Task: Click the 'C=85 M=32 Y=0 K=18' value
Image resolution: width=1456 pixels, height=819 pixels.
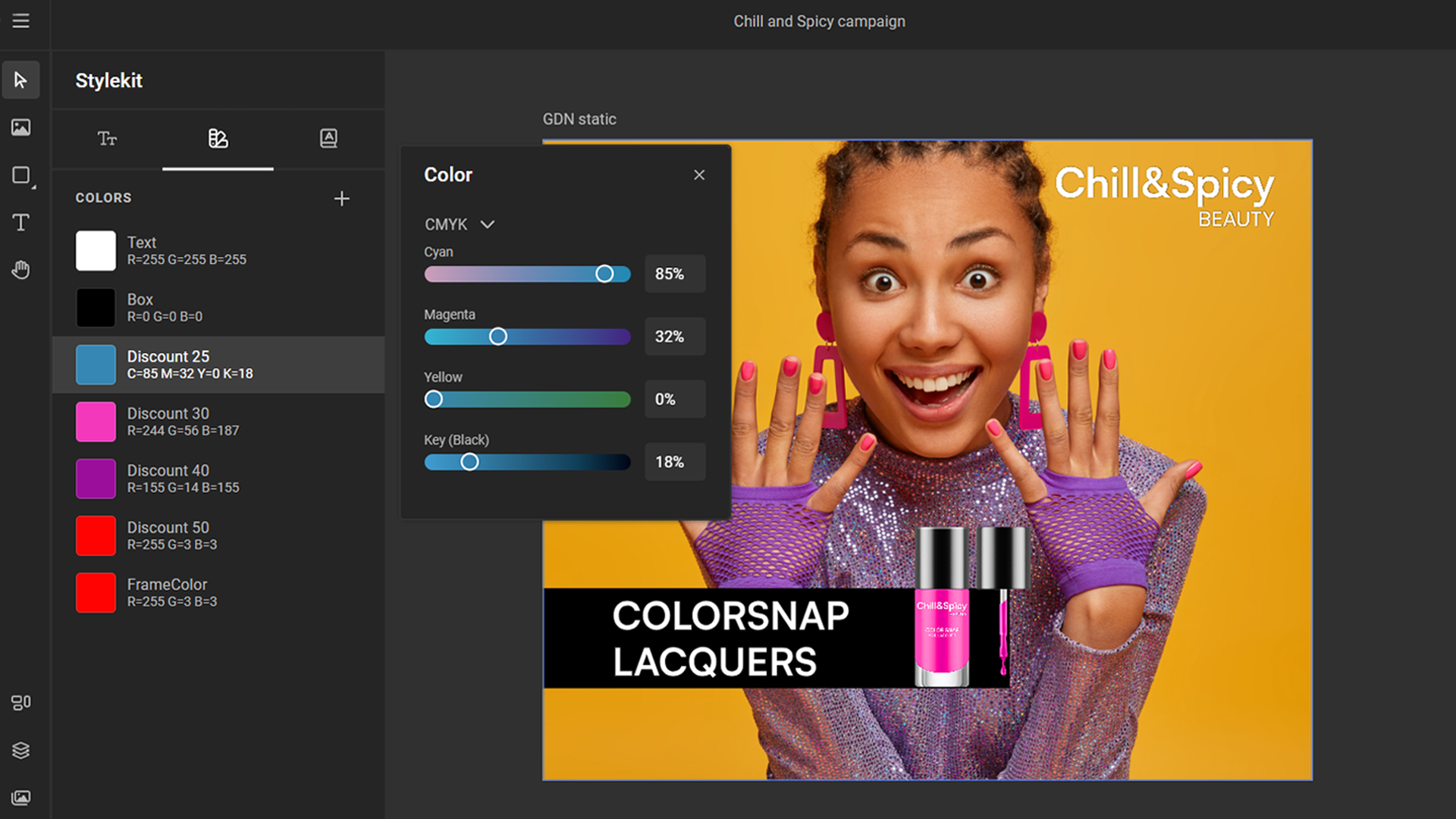Action: (190, 374)
